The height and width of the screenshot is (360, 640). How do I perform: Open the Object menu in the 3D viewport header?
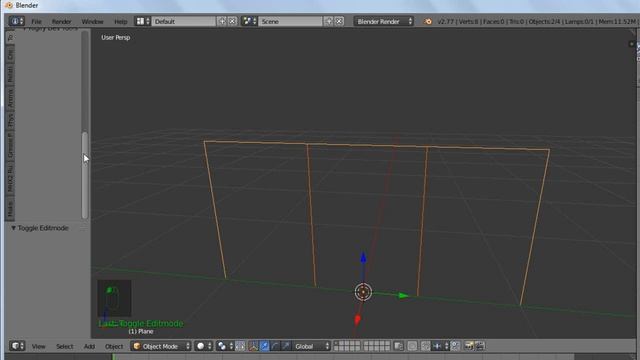[114, 346]
